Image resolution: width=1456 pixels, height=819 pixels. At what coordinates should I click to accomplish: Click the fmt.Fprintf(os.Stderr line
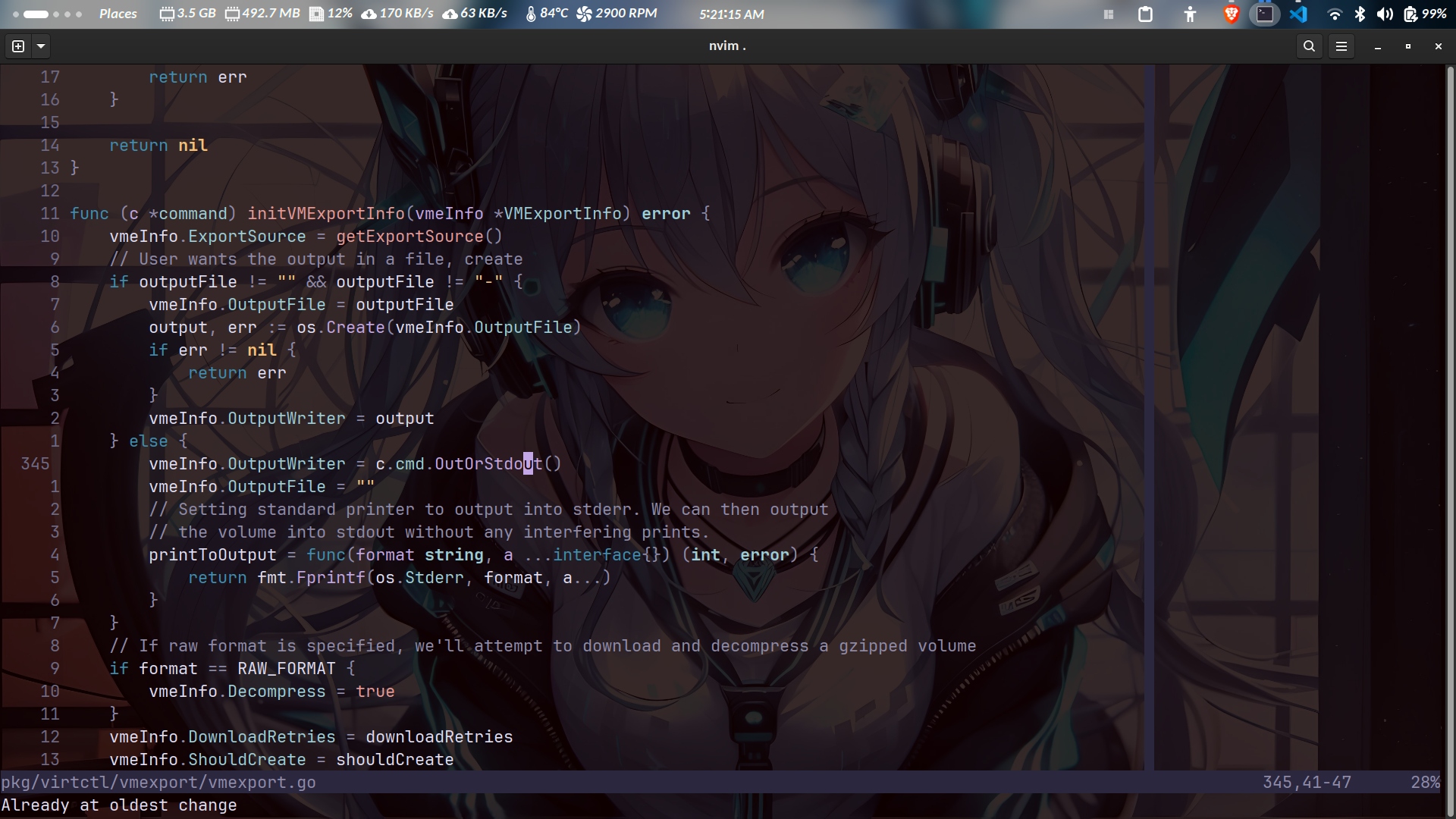point(399,577)
